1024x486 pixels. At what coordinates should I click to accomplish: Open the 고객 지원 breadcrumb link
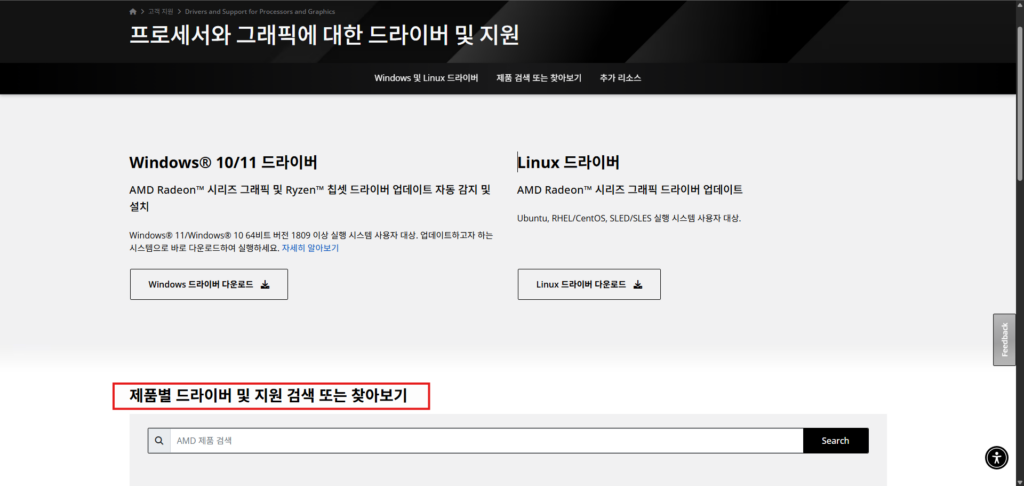point(161,12)
